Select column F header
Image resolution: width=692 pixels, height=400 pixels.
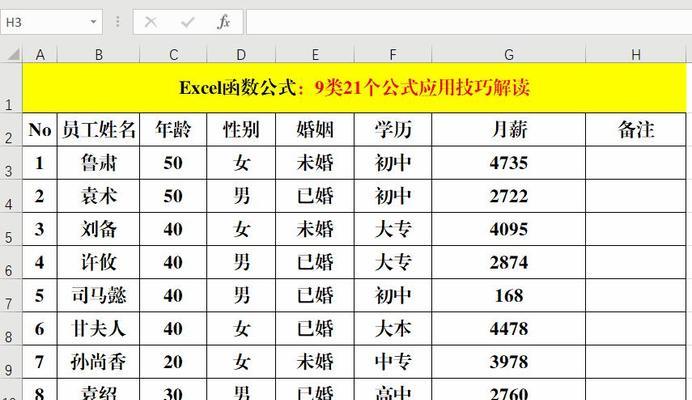[x=392, y=55]
